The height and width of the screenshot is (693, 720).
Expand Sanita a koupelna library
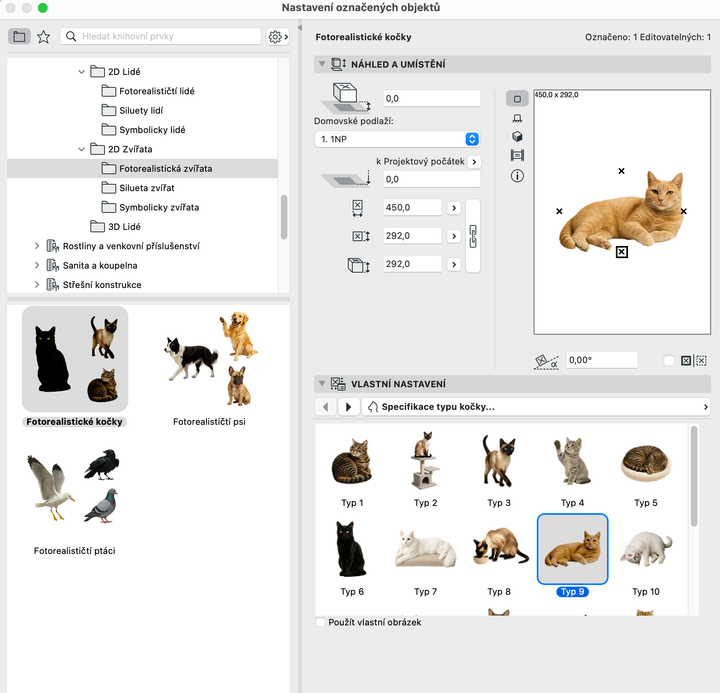click(37, 265)
